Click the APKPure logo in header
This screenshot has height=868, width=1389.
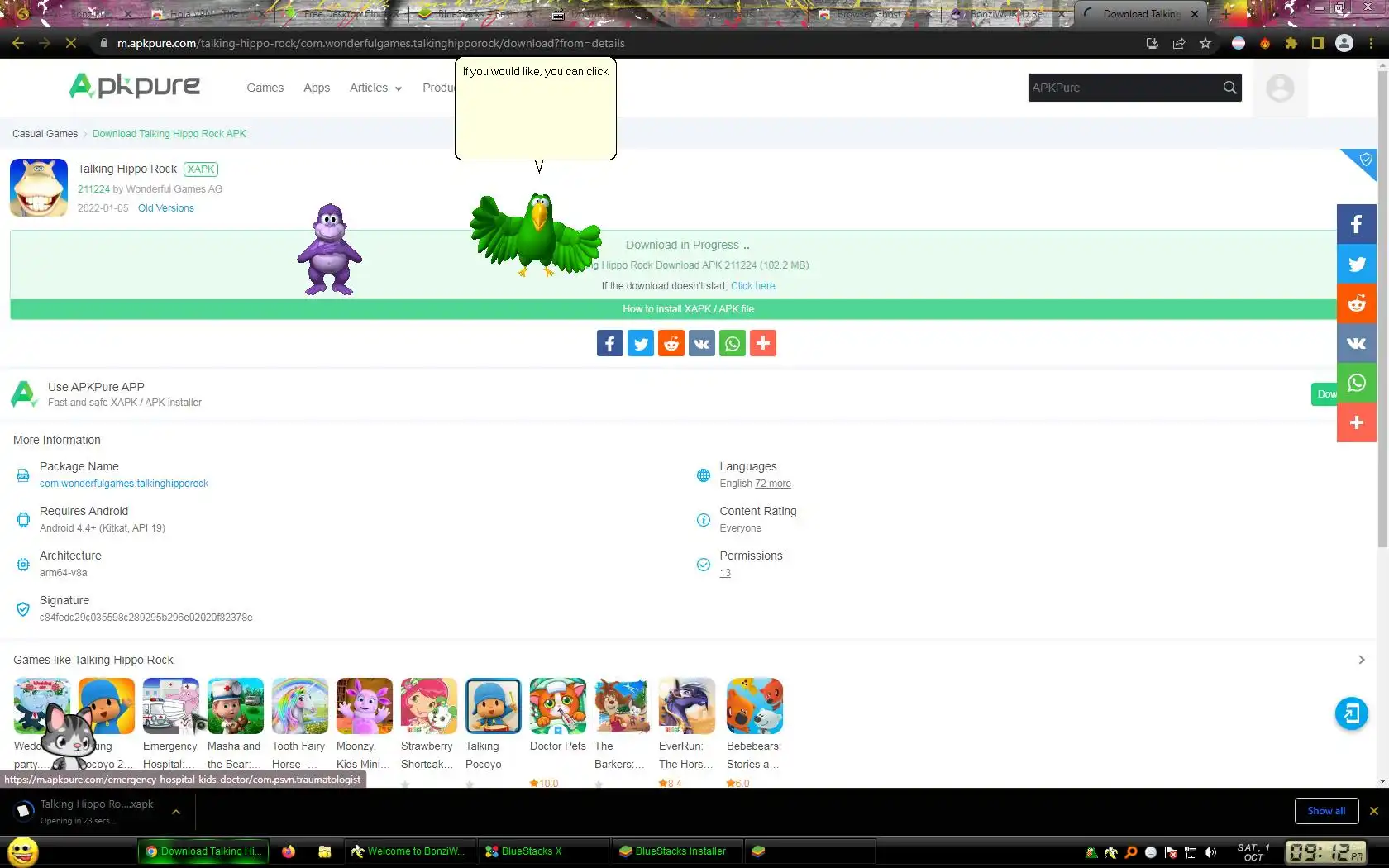point(134,86)
